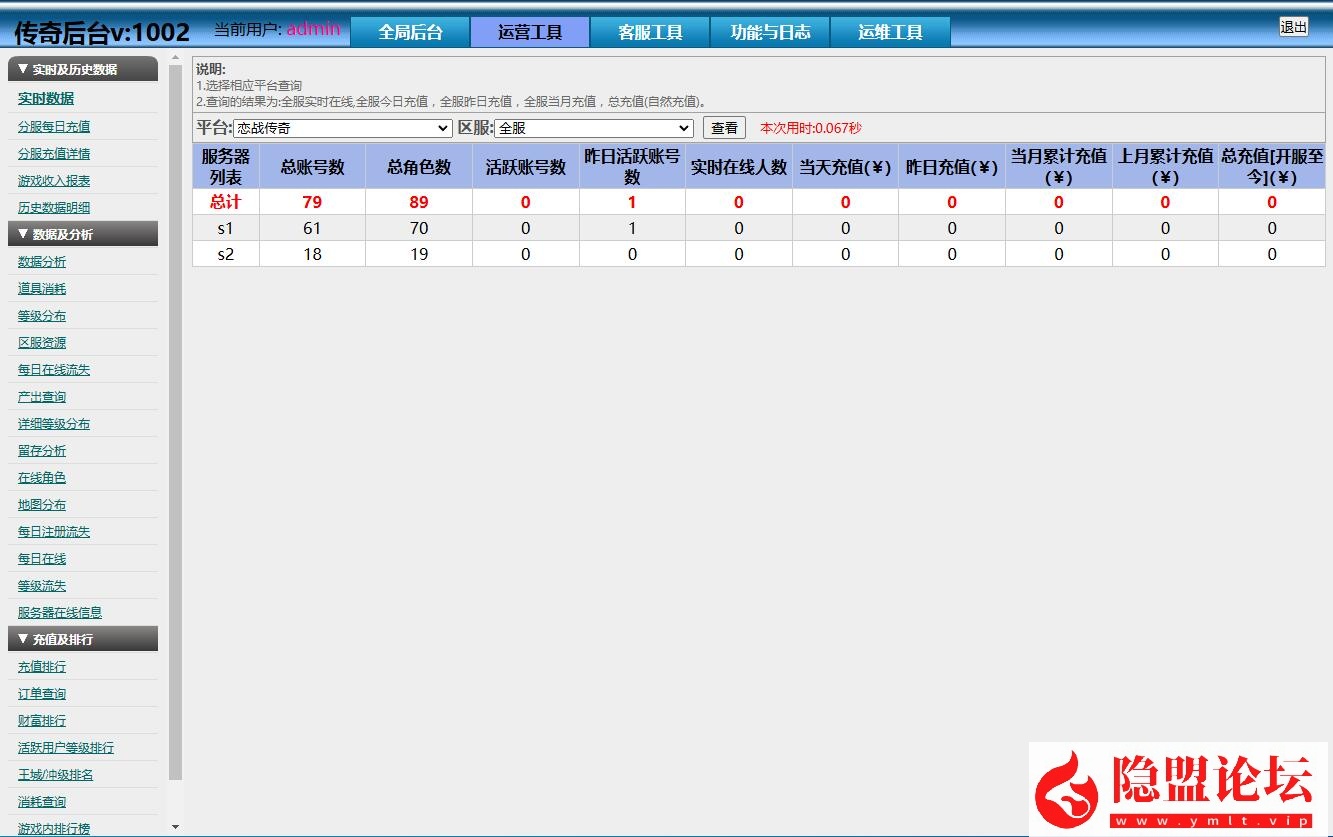Open the 留存分析 sidebar link

42,451
